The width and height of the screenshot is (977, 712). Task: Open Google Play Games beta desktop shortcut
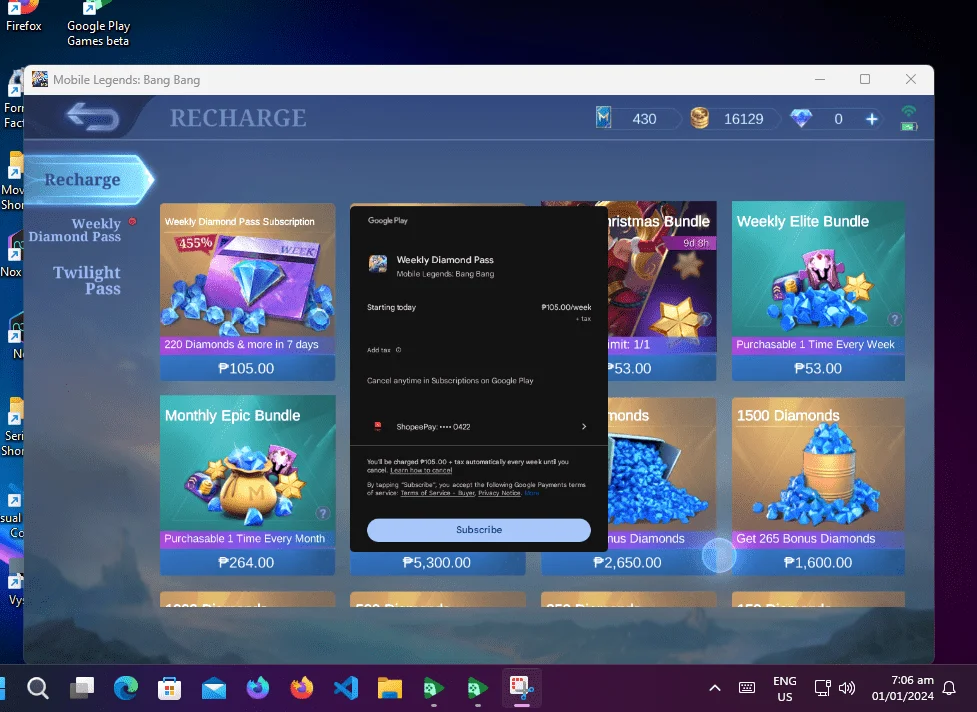[x=98, y=24]
